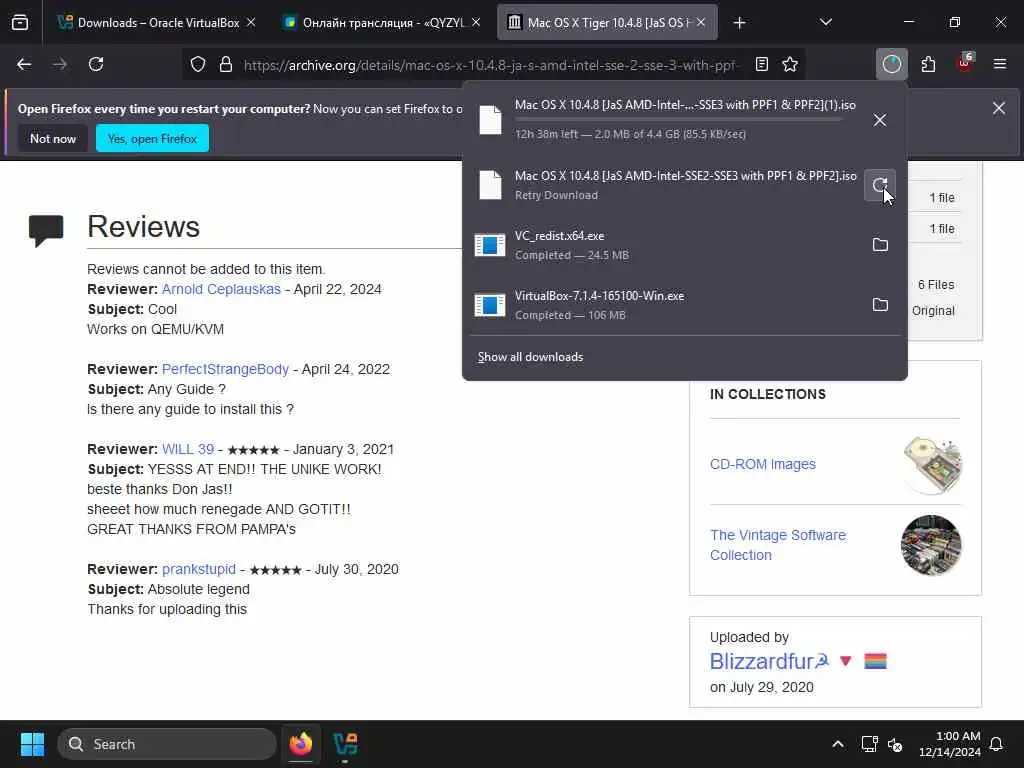
Task: Open the Windows Start menu
Action: (32, 744)
